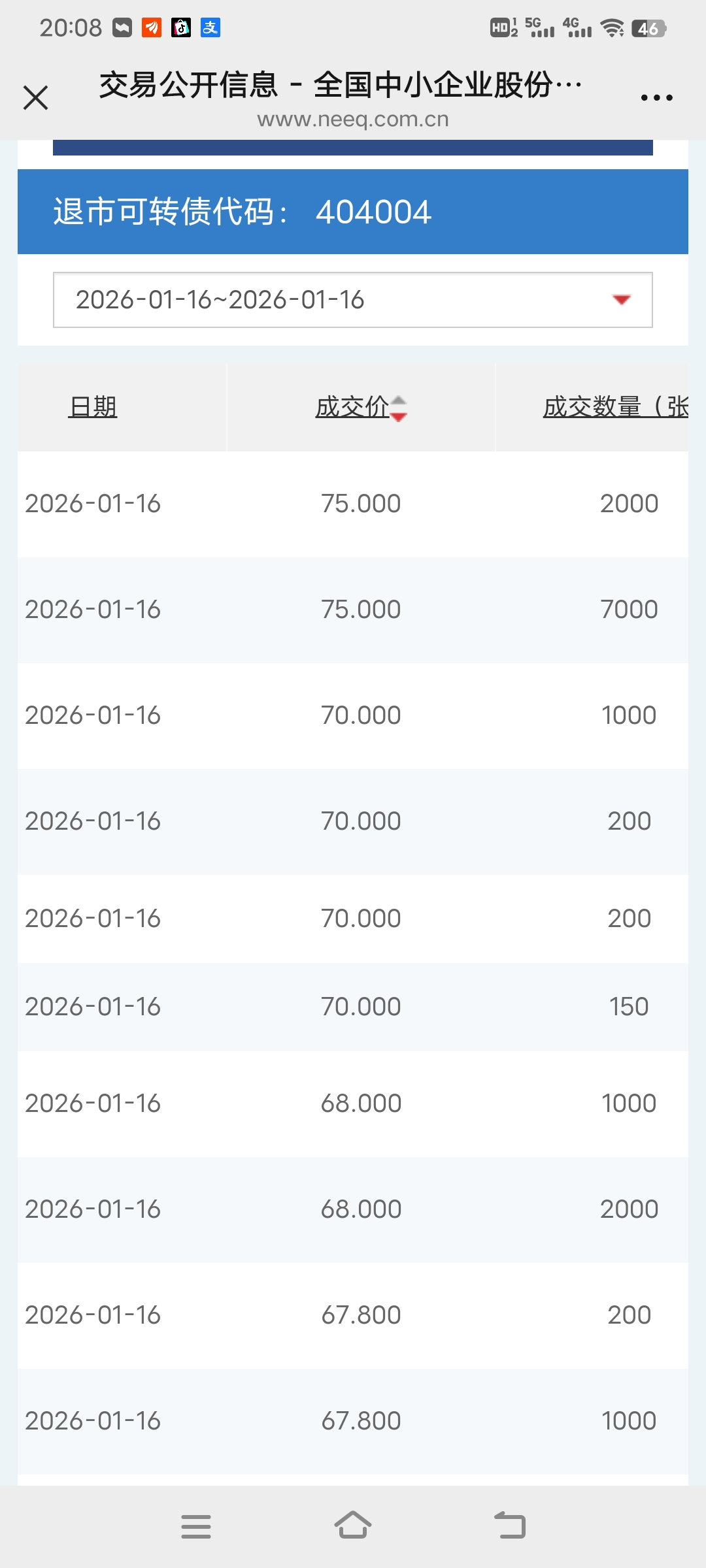706x1568 pixels.
Task: Select the row with price 75.000 and 7000
Action: click(353, 610)
